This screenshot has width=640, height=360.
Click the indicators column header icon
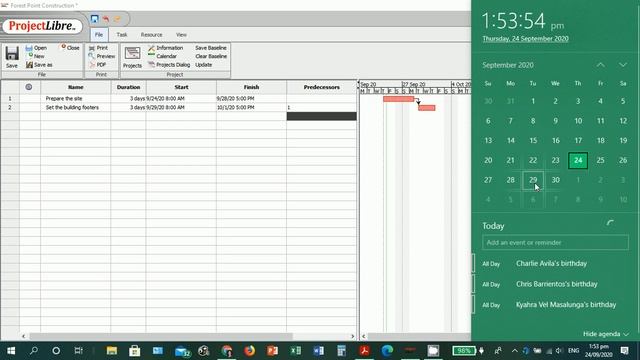coord(29,87)
